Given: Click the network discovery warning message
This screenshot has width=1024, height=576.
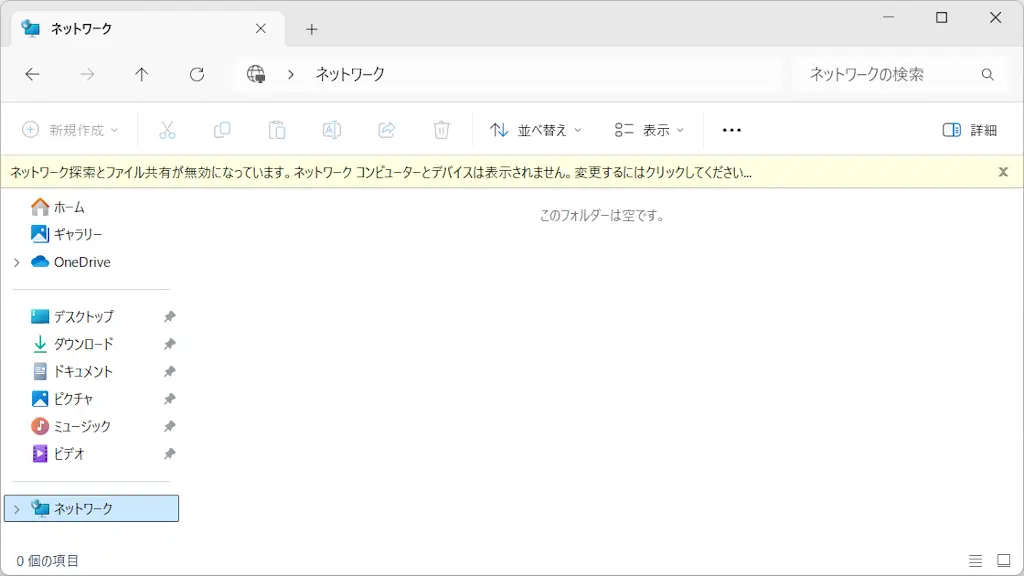Looking at the screenshot, I should [x=380, y=172].
